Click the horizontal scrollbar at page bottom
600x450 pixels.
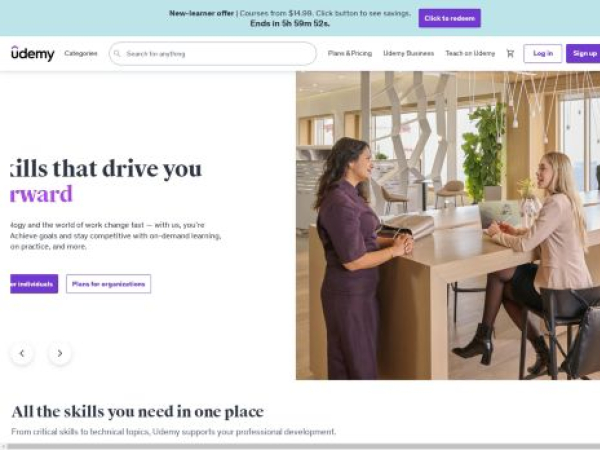300,447
